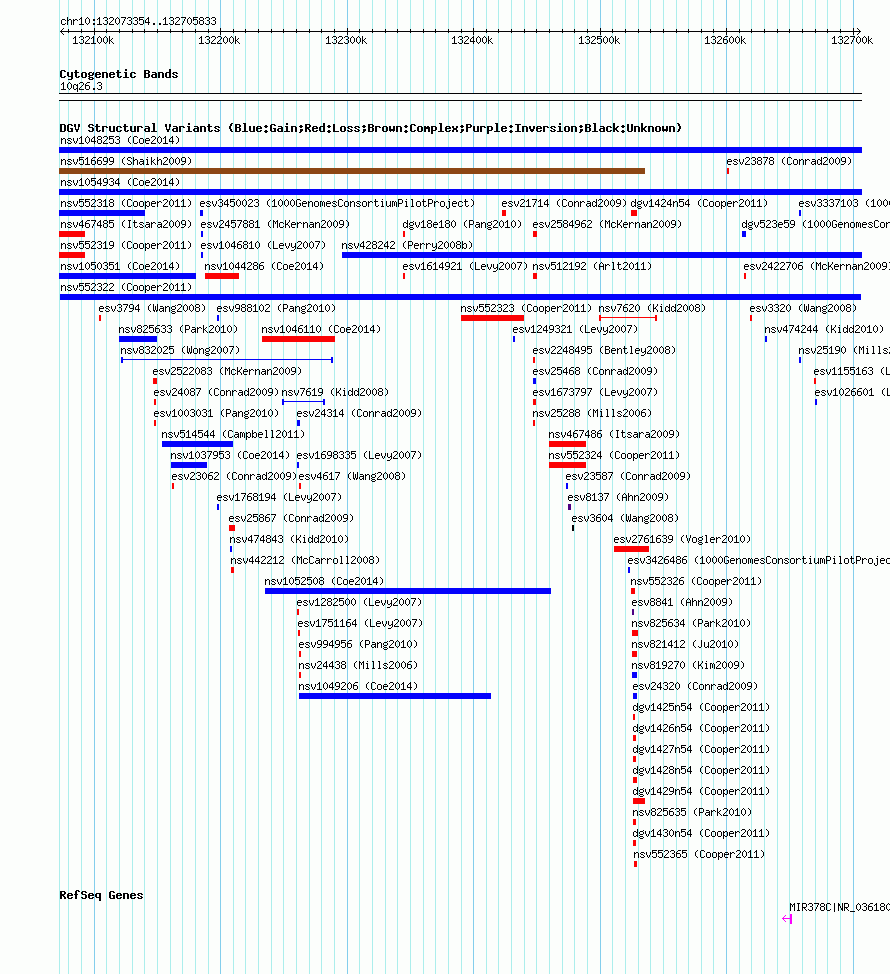
Task: Click the esv21714 (Conrad2009) label
Action: click(564, 203)
